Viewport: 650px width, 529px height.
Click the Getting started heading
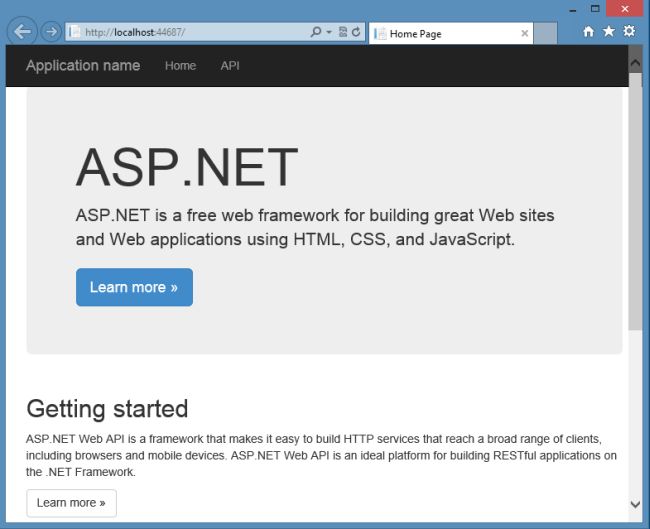[x=107, y=409]
